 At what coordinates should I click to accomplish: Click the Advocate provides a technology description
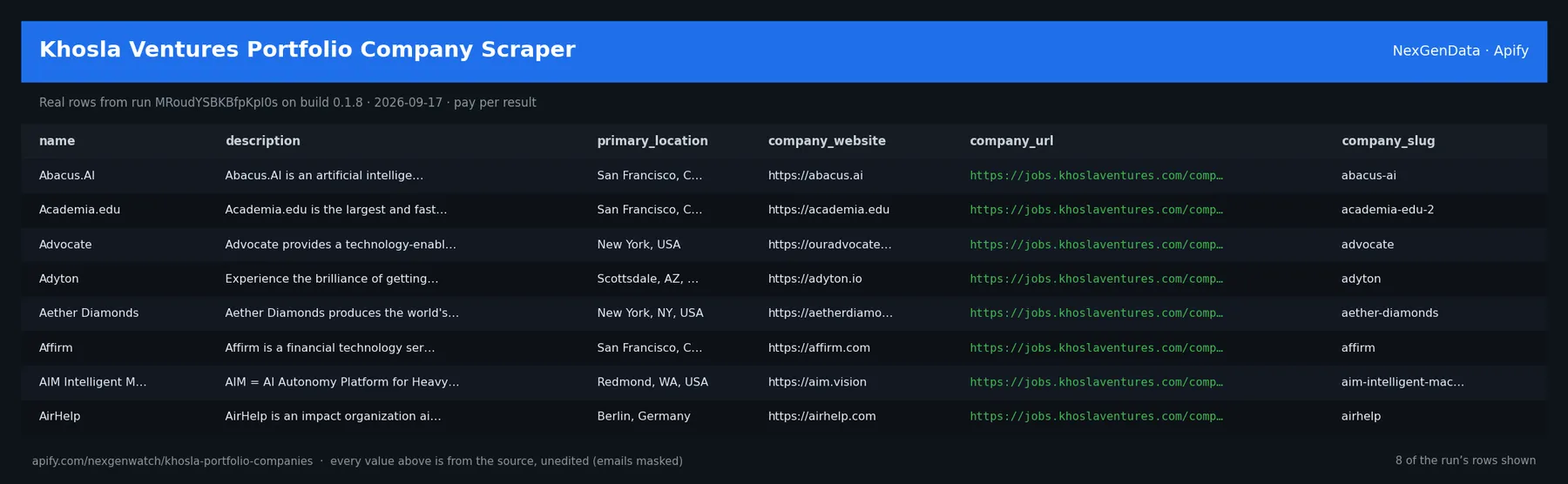tap(341, 245)
